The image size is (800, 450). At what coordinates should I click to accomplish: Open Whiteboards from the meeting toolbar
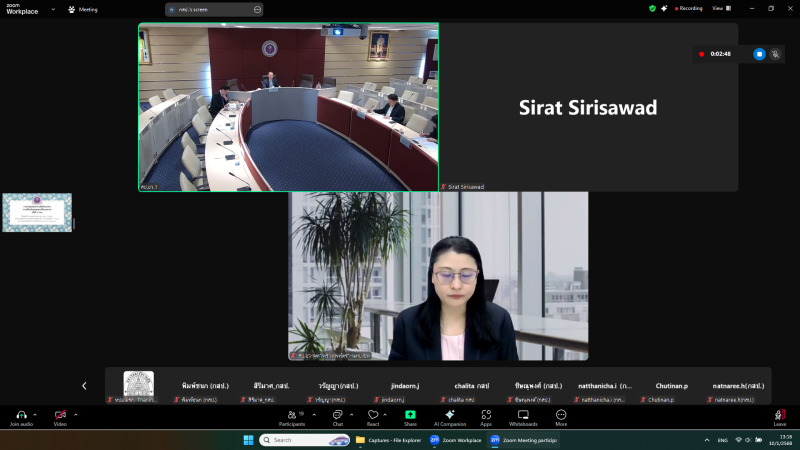point(523,415)
